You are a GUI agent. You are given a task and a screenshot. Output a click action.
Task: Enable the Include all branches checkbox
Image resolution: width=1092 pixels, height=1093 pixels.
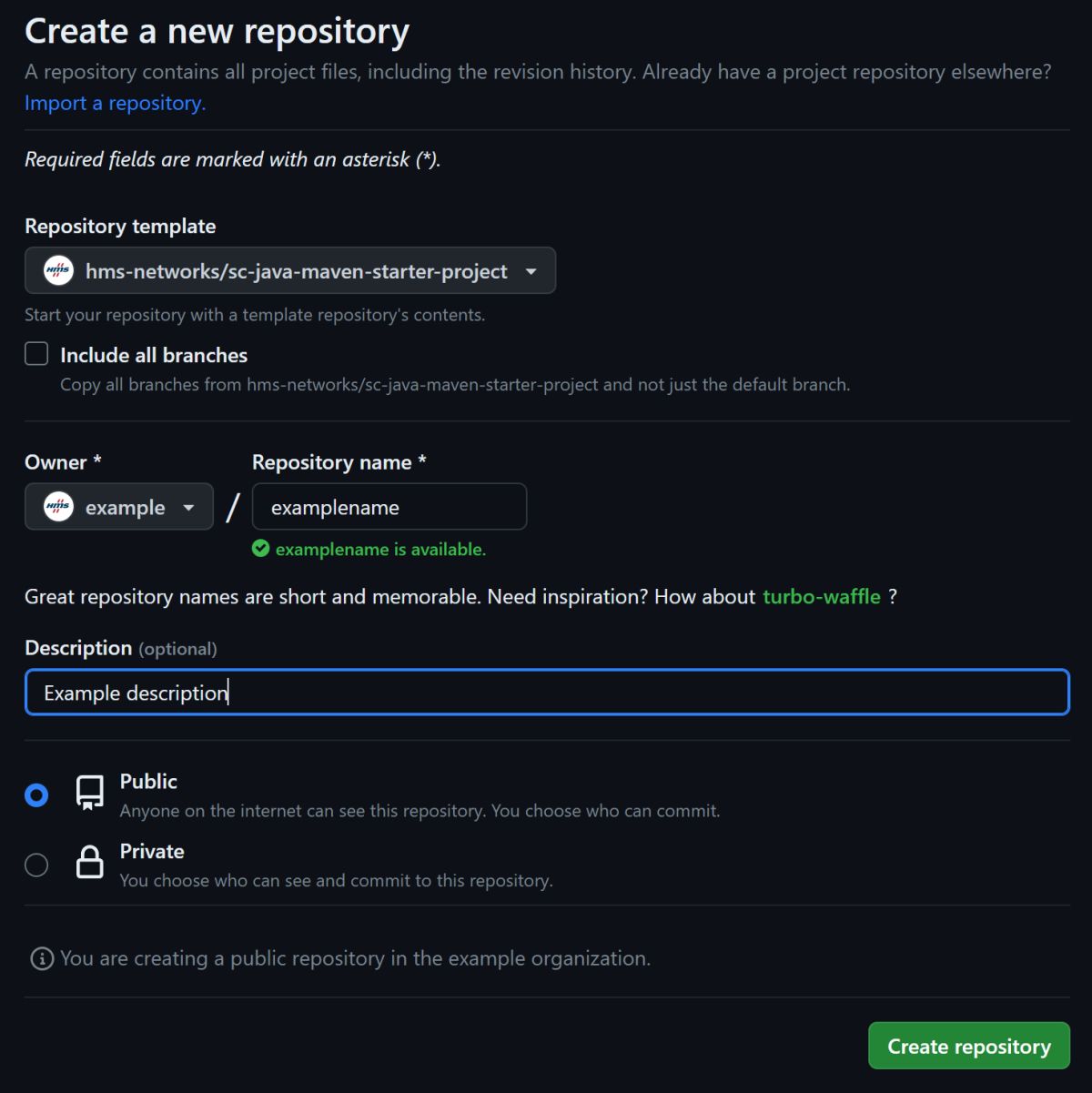click(36, 354)
